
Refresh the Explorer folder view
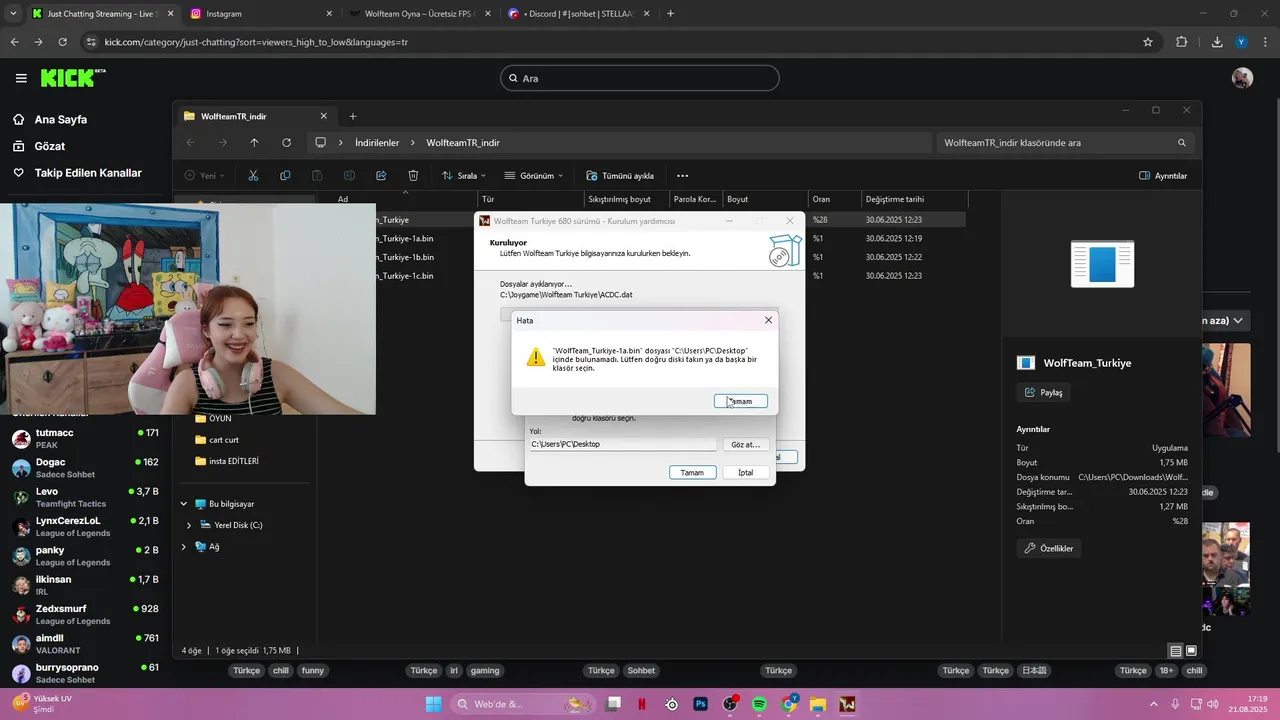click(287, 142)
